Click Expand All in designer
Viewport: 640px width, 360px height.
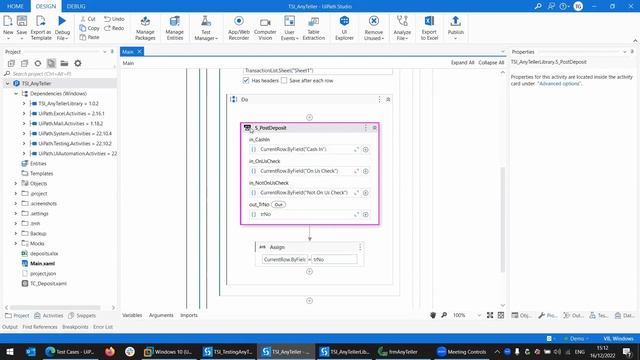pyautogui.click(x=462, y=62)
